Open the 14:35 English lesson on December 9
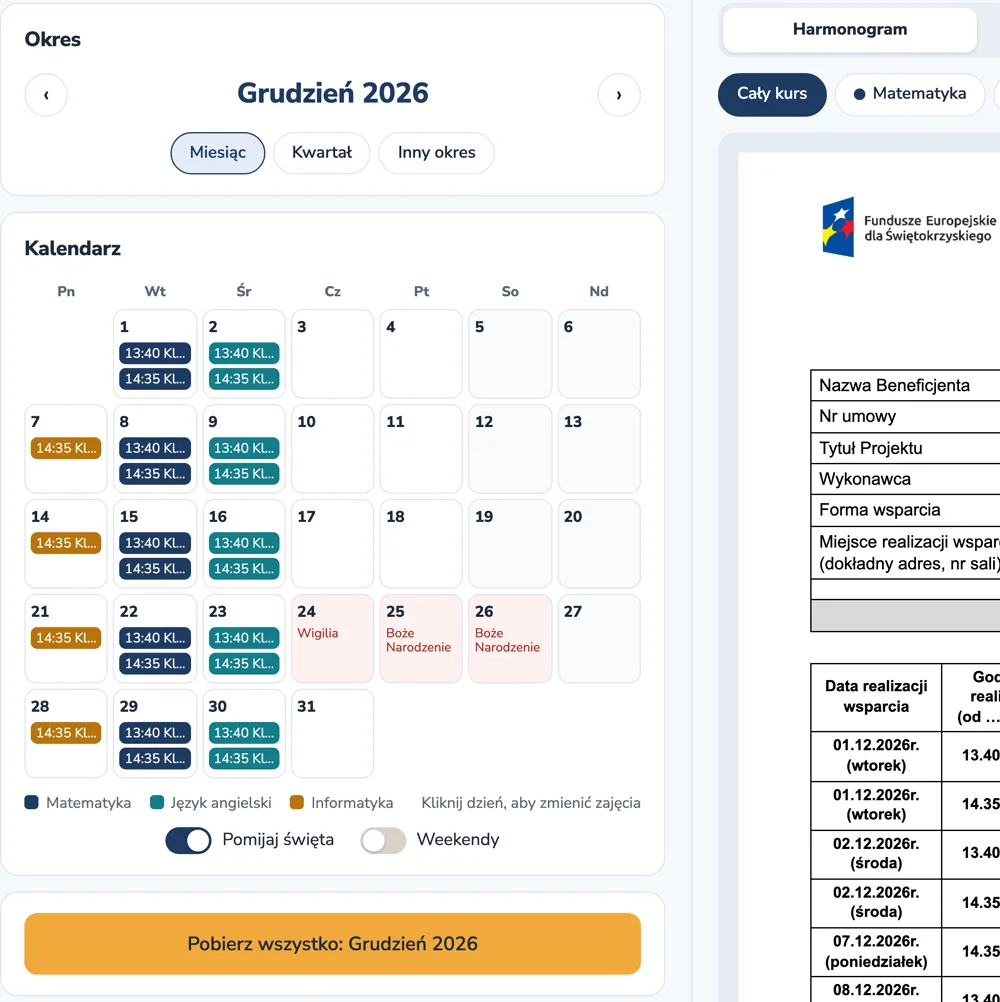 coord(243,474)
